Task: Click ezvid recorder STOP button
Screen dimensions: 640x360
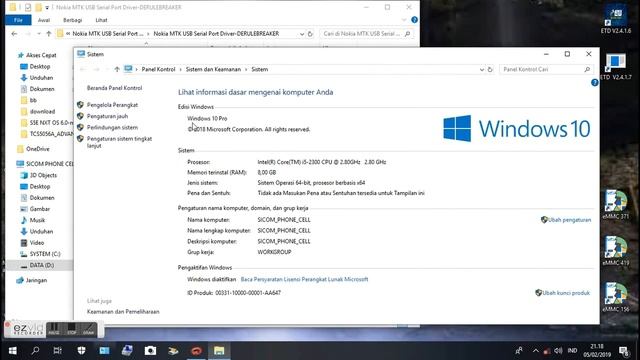Action: click(72, 329)
